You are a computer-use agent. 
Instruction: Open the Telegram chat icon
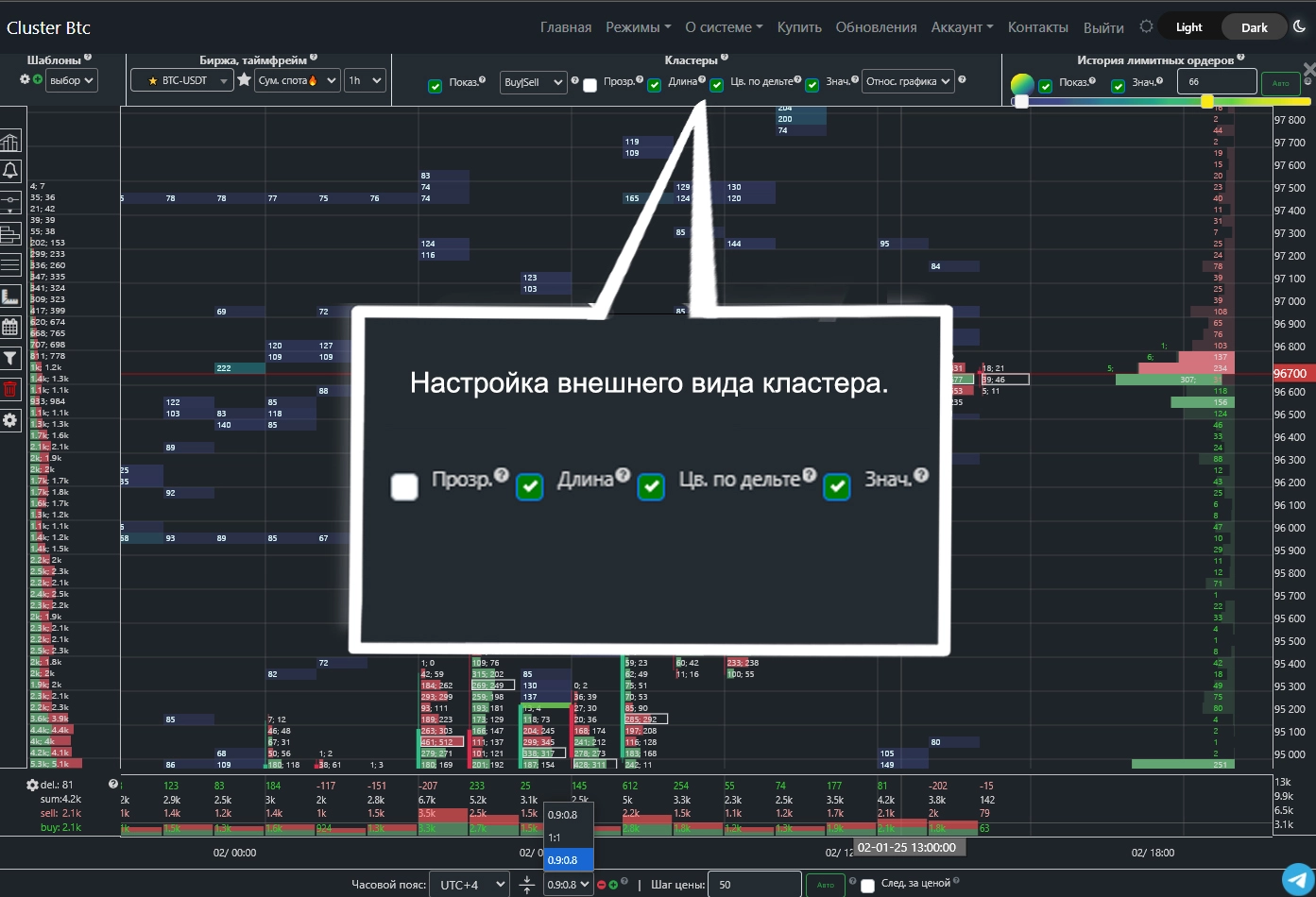pyautogui.click(x=1298, y=878)
